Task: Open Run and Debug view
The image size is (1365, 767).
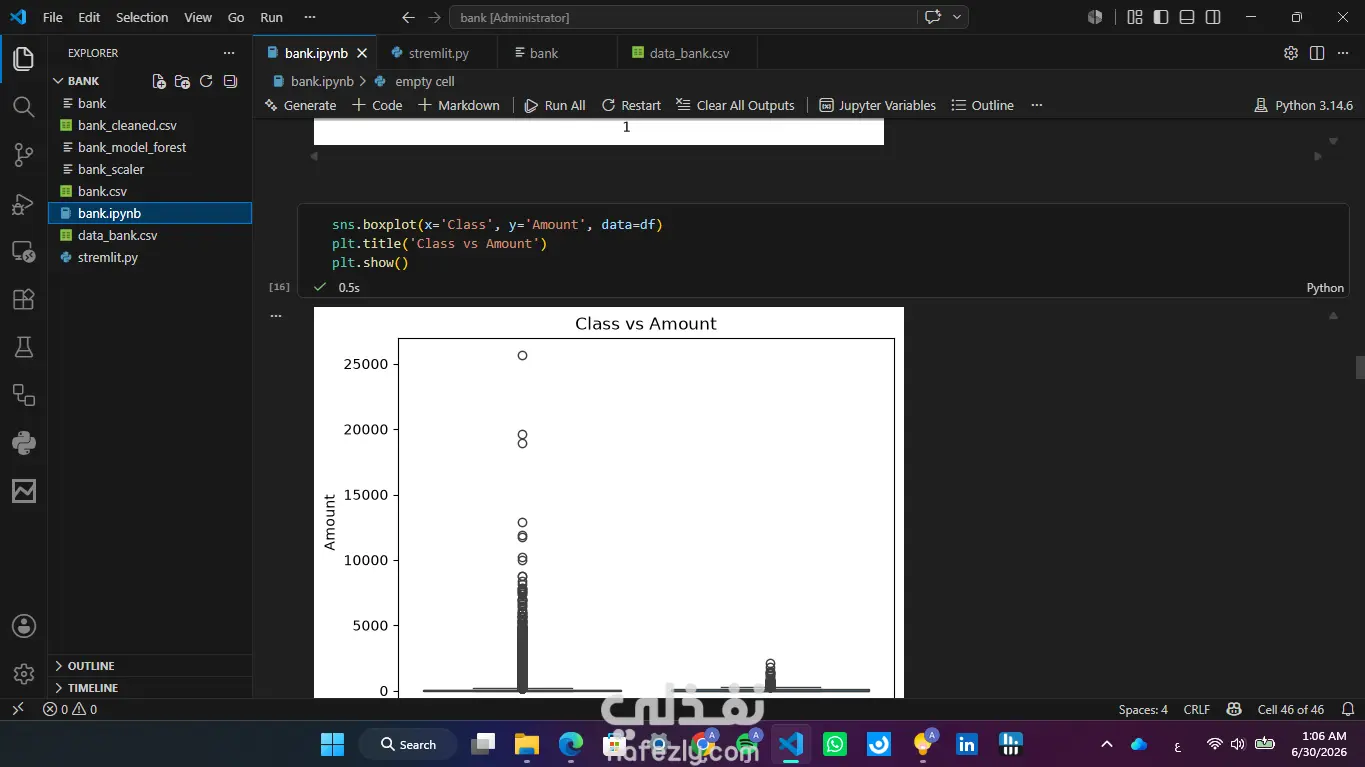Action: [x=24, y=203]
